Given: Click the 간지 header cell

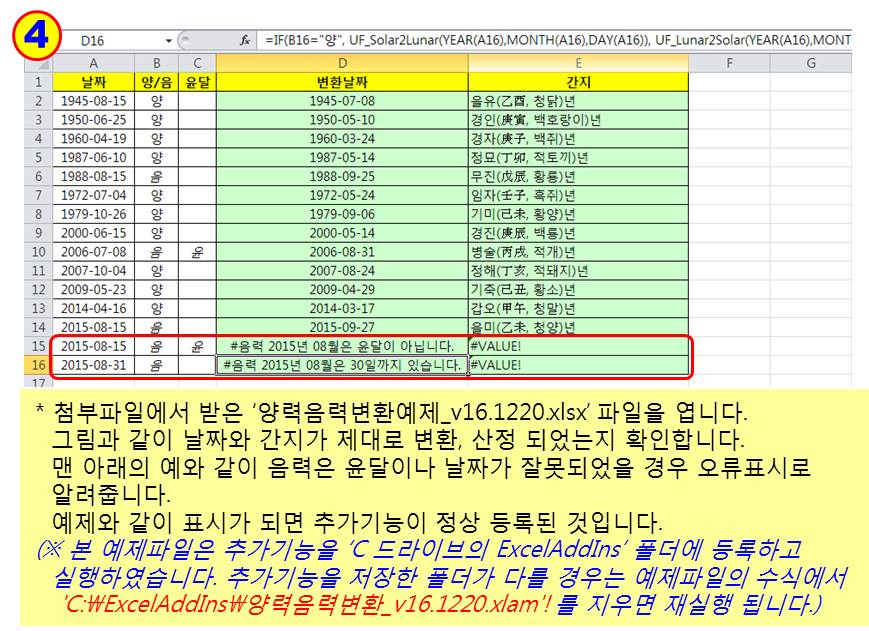Looking at the screenshot, I should pos(578,82).
